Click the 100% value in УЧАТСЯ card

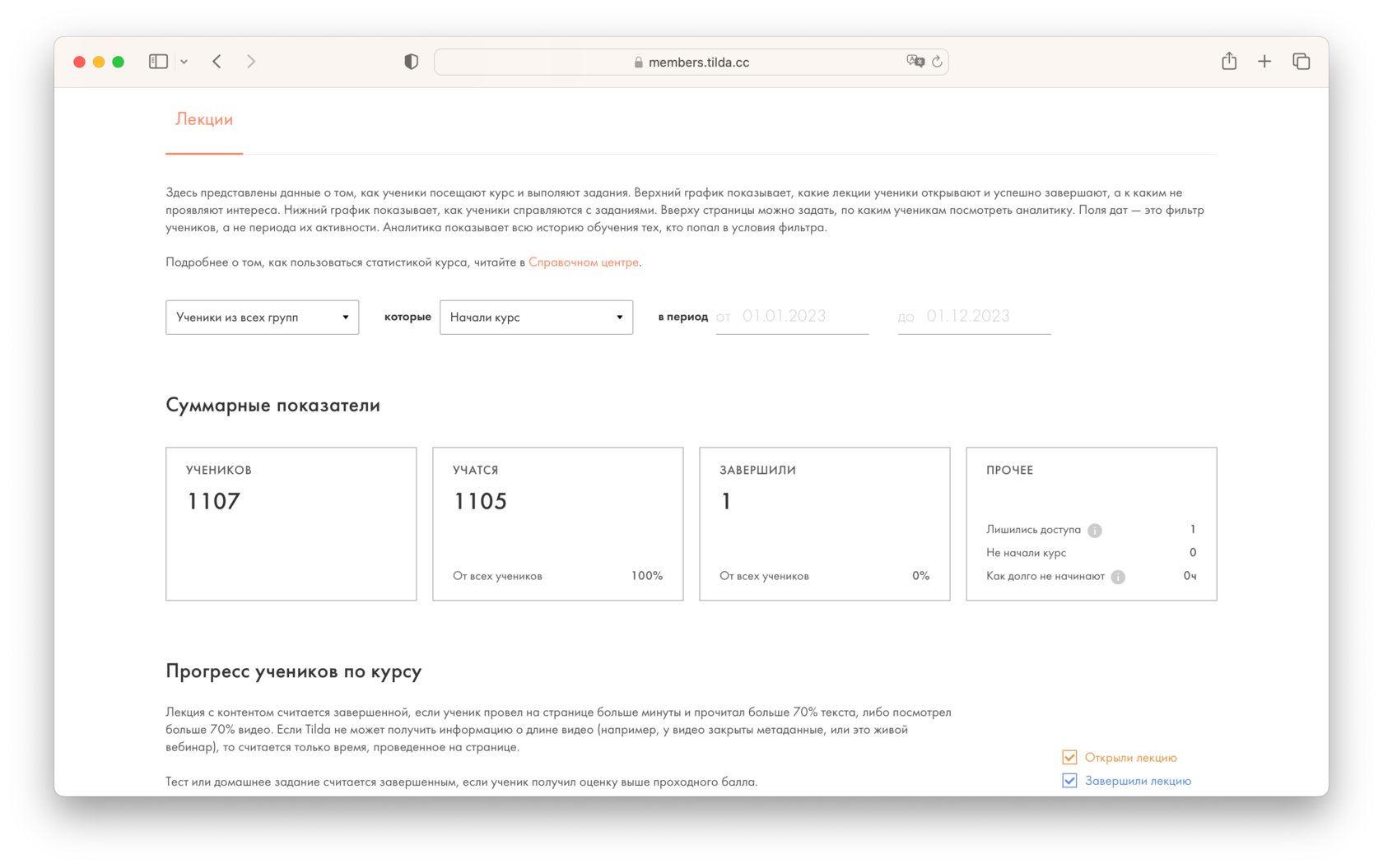pyautogui.click(x=647, y=576)
